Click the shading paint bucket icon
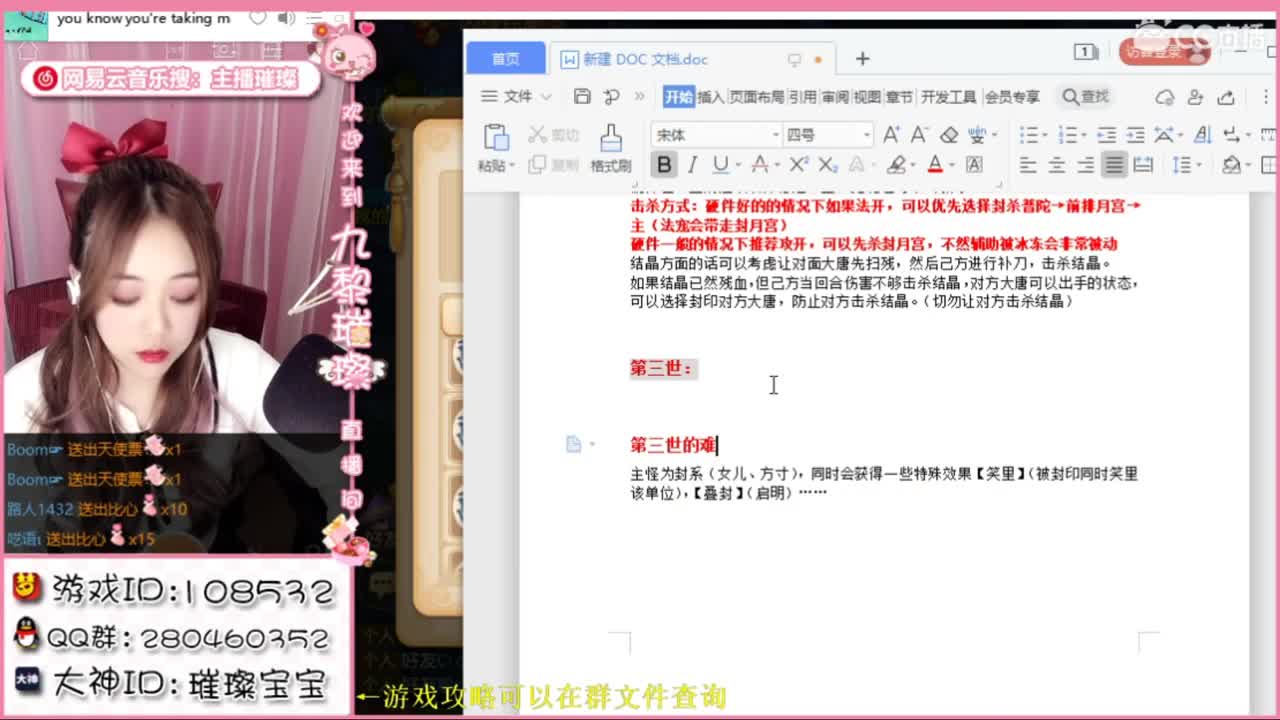This screenshot has height=720, width=1280. point(1233,165)
